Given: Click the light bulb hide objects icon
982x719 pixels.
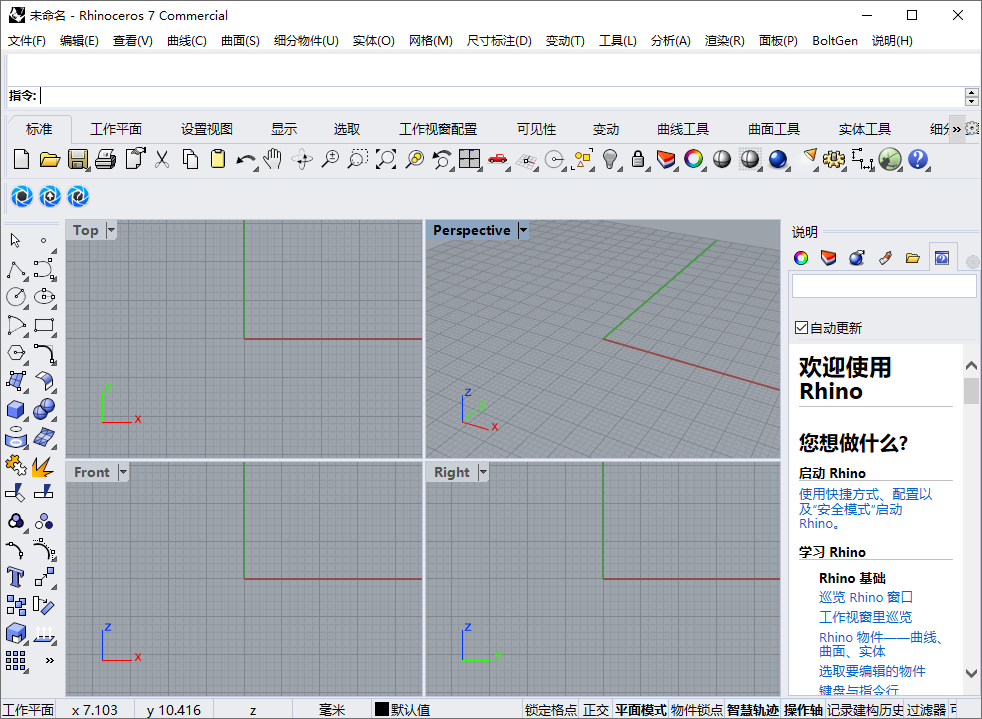Looking at the screenshot, I should (610, 159).
